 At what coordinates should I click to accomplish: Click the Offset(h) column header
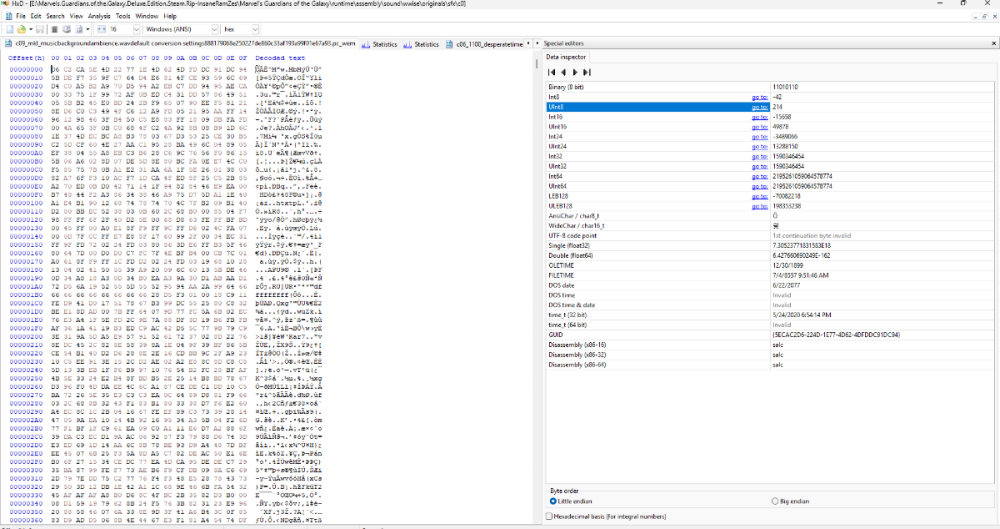click(x=26, y=58)
